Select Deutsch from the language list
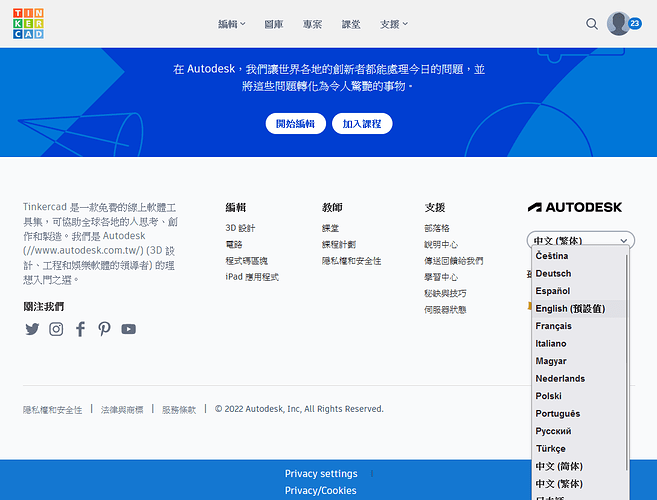The width and height of the screenshot is (657, 500). coord(579,273)
